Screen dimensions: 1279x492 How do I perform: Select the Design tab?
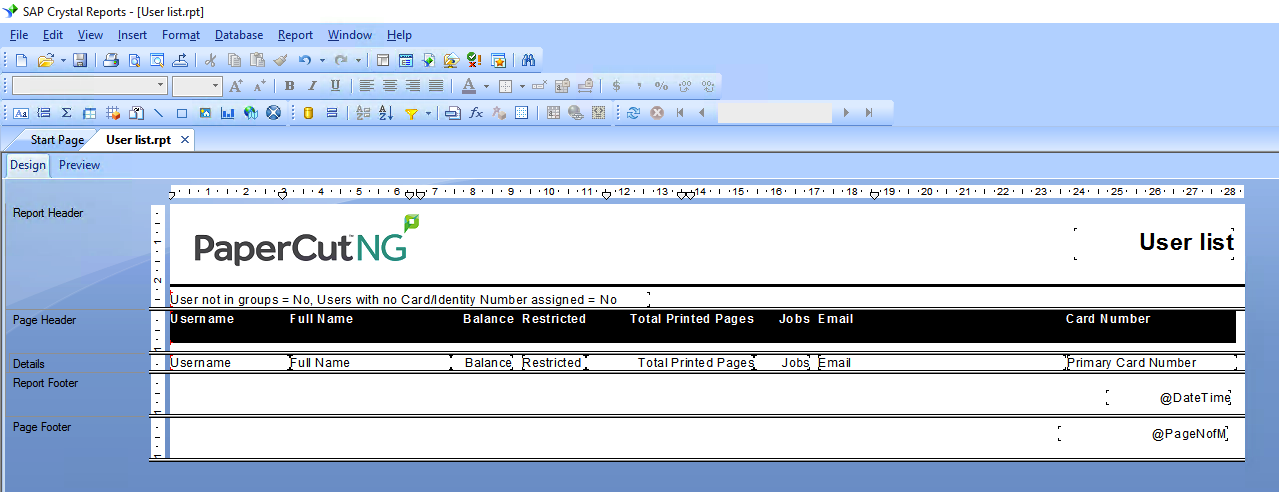pyautogui.click(x=28, y=165)
